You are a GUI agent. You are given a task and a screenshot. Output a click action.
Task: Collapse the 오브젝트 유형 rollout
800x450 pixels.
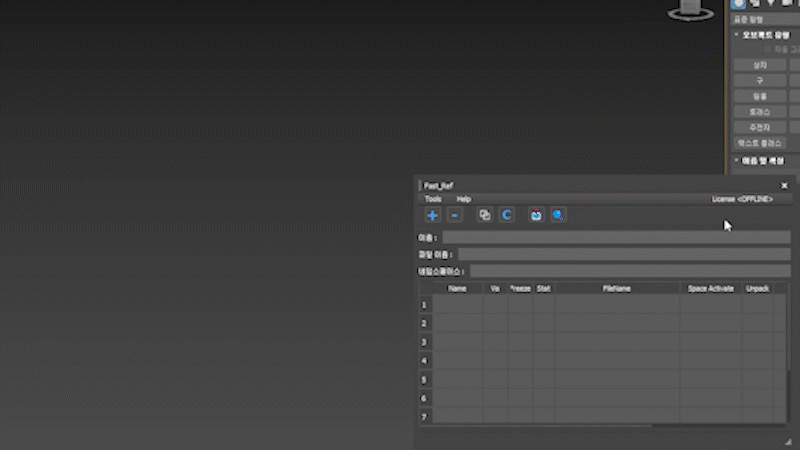[x=762, y=34]
